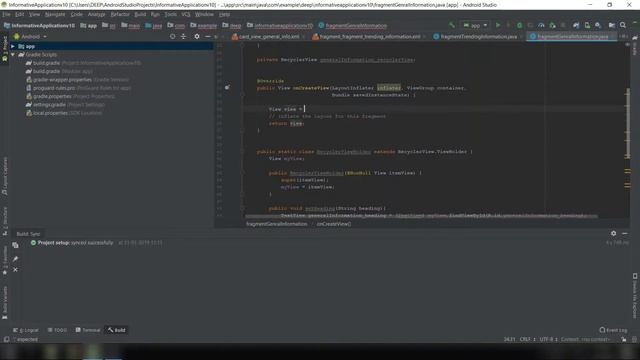Image resolution: width=640 pixels, height=360 pixels.
Task: Click onCreateView() in bottom breadcrumb
Action: (333, 224)
